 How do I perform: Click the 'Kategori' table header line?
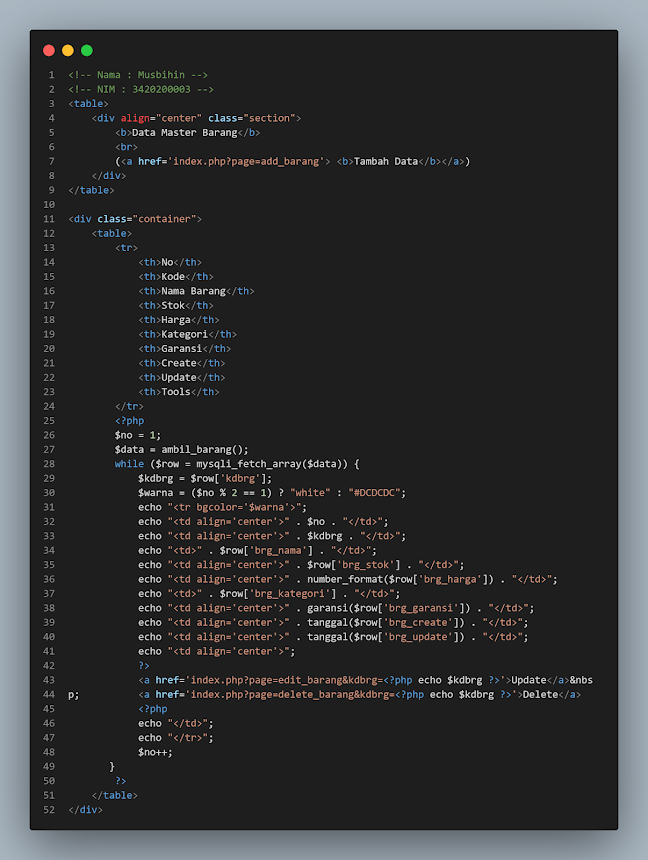point(188,334)
